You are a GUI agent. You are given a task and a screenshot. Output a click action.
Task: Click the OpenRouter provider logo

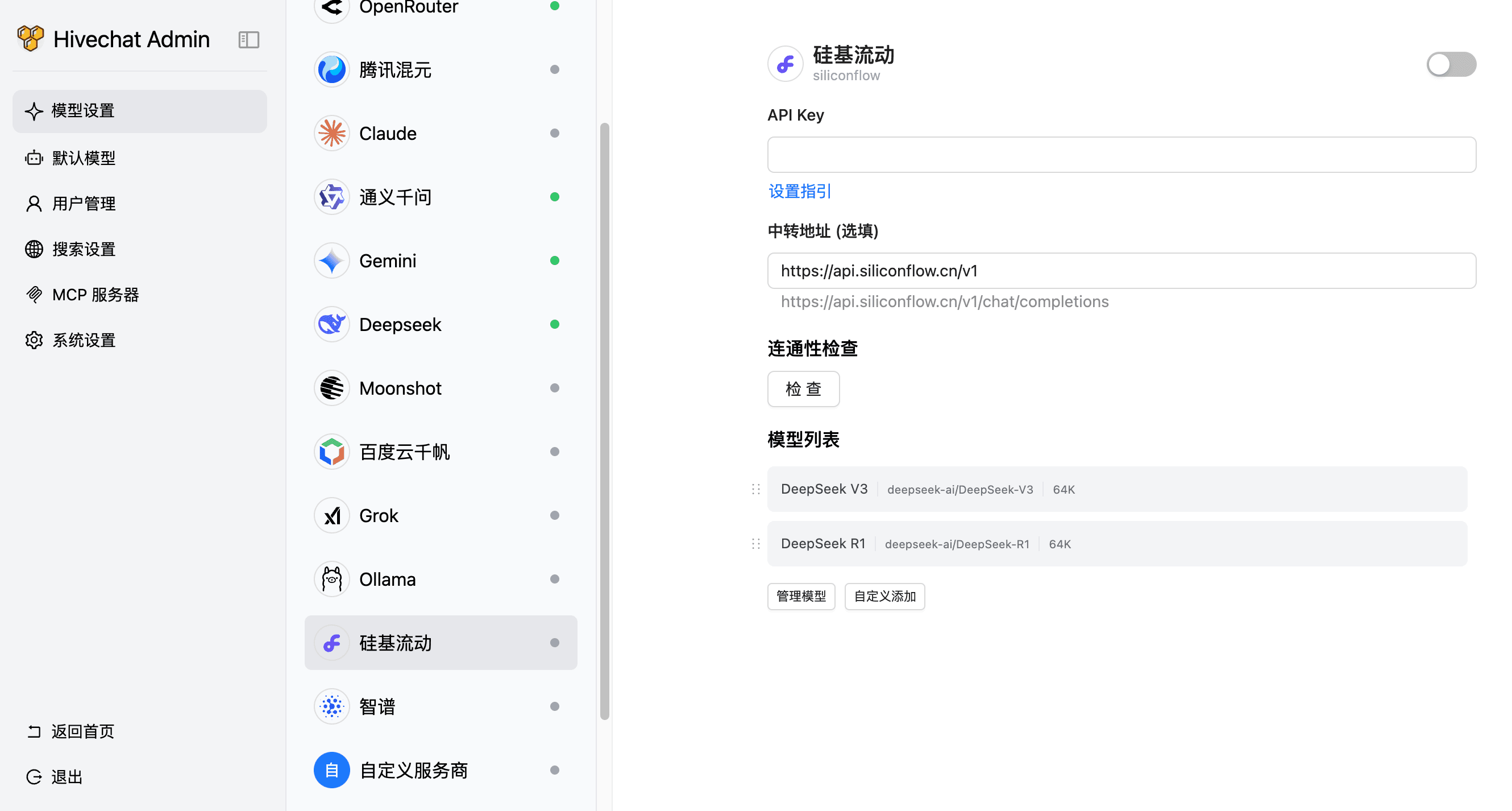click(x=332, y=7)
